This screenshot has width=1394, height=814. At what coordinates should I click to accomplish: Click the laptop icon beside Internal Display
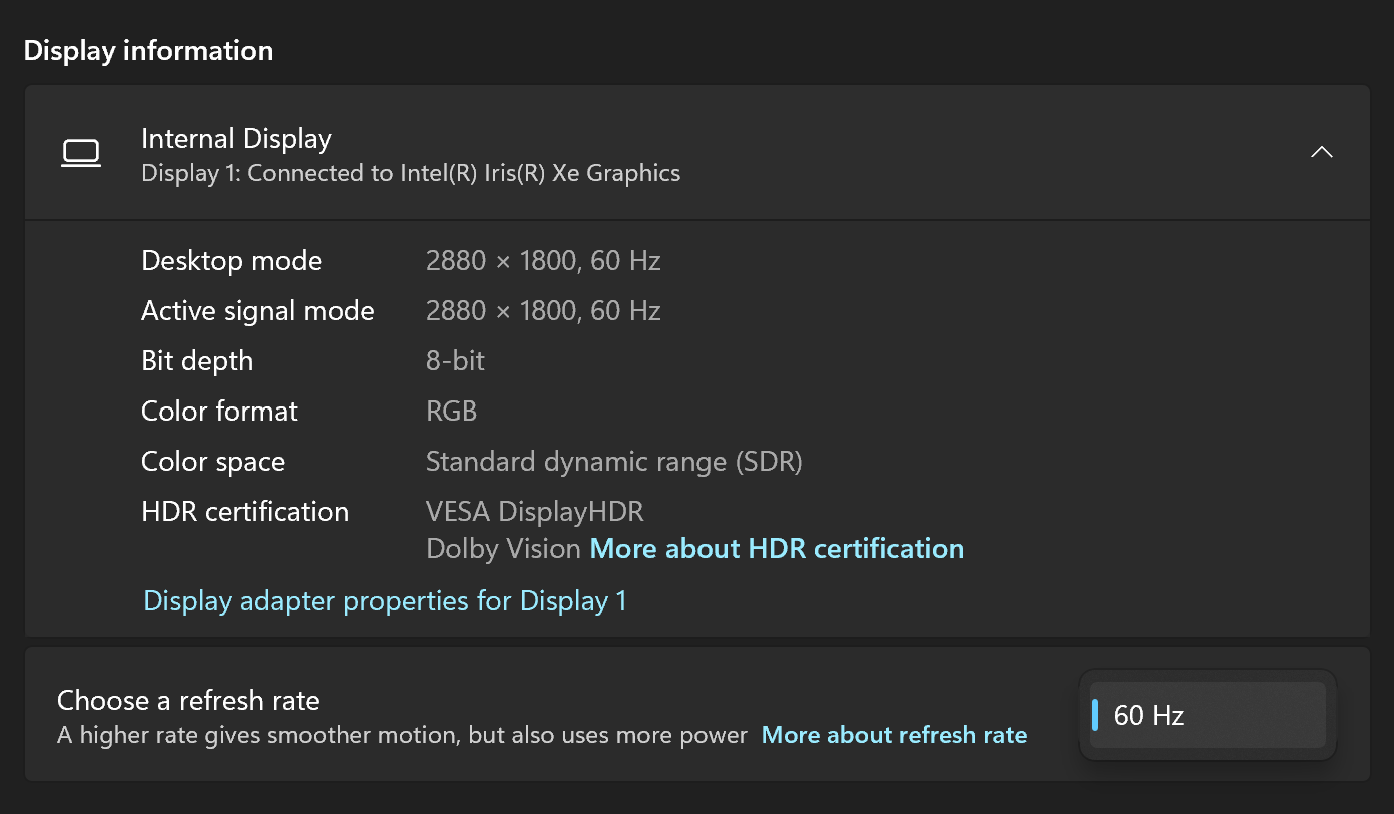pos(81,153)
